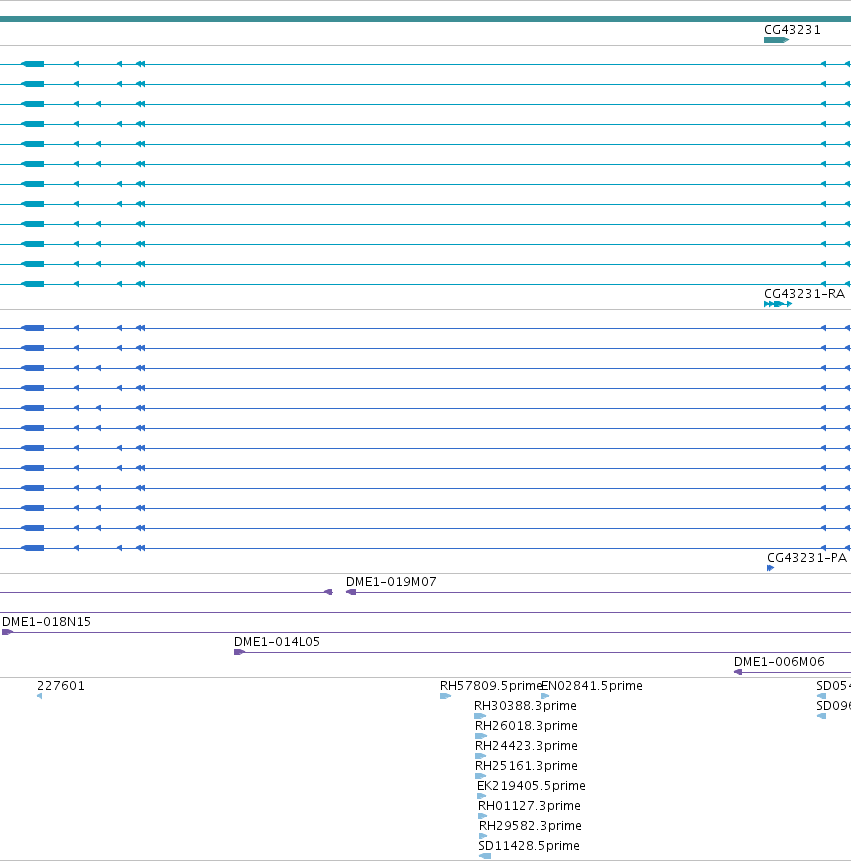This screenshot has width=851, height=861.
Task: Click the CG43231-PA protein glyph
Action: coord(770,568)
